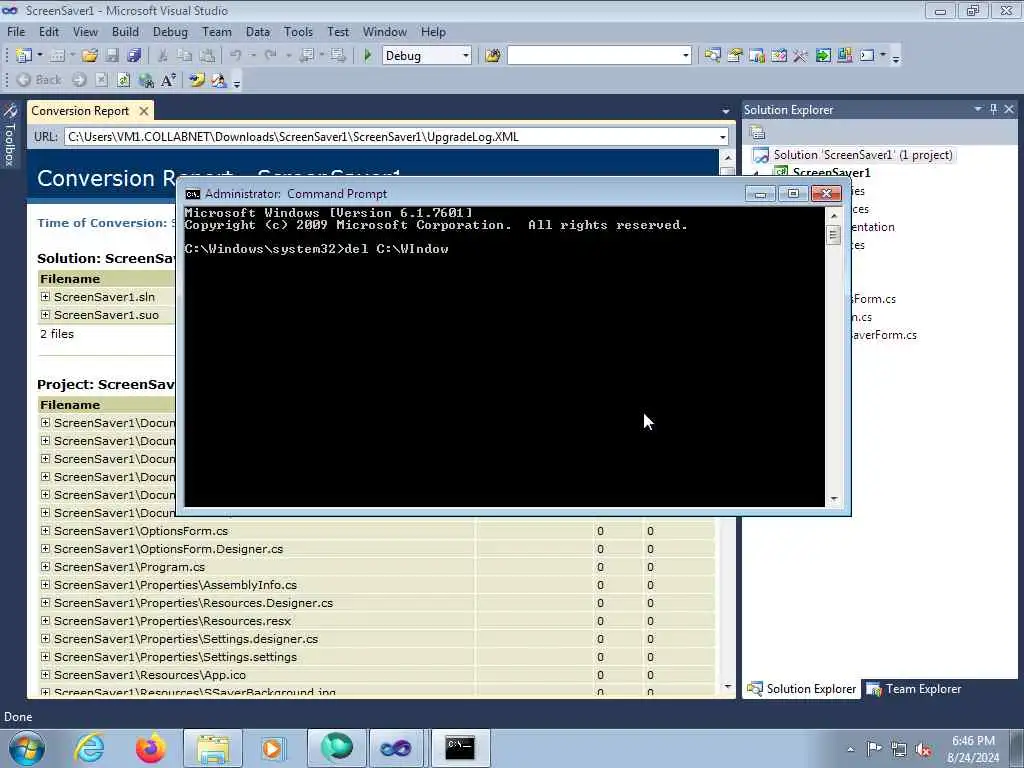
Task: Click the Undo arrow icon
Action: tap(236, 56)
